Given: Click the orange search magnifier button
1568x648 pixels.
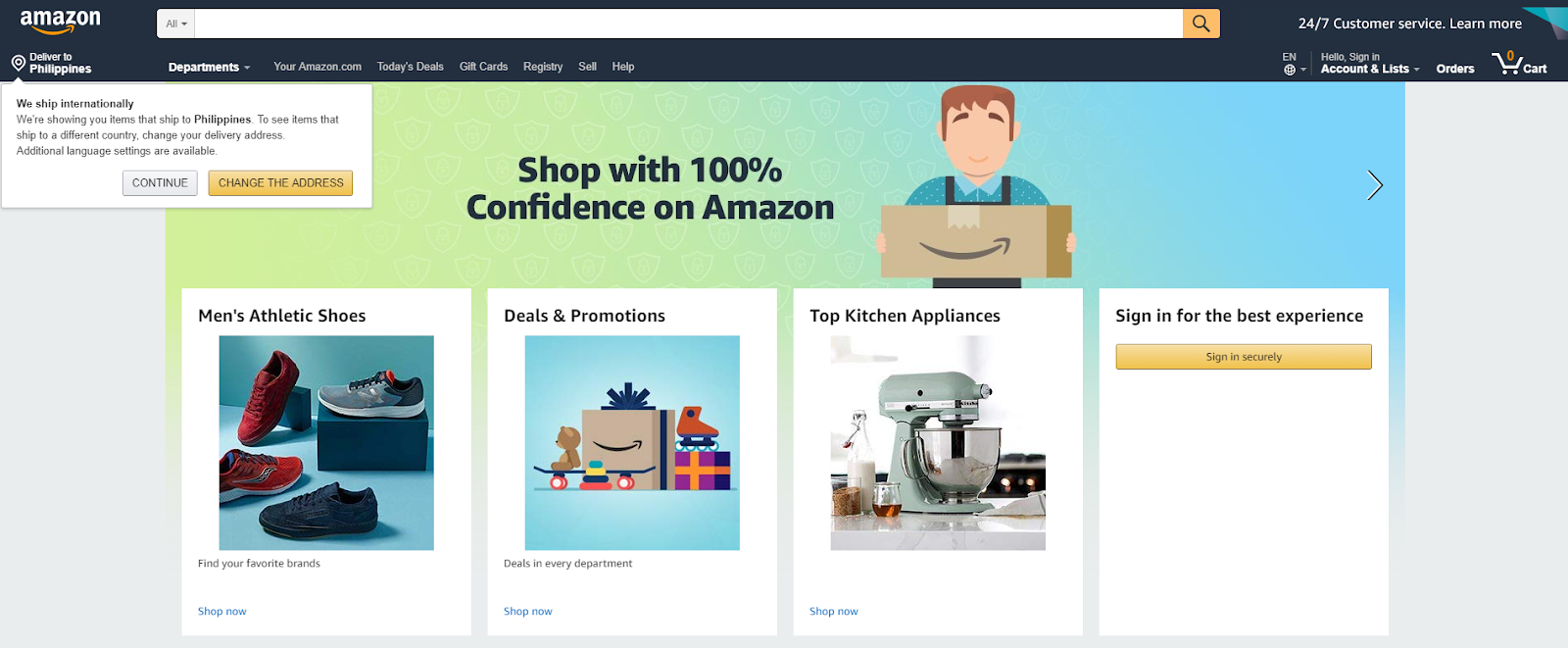Looking at the screenshot, I should click(1200, 24).
